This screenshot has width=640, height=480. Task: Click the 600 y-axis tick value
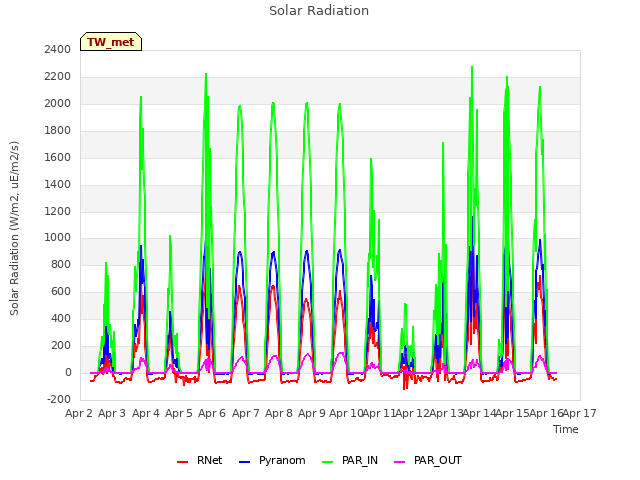[x=61, y=291]
